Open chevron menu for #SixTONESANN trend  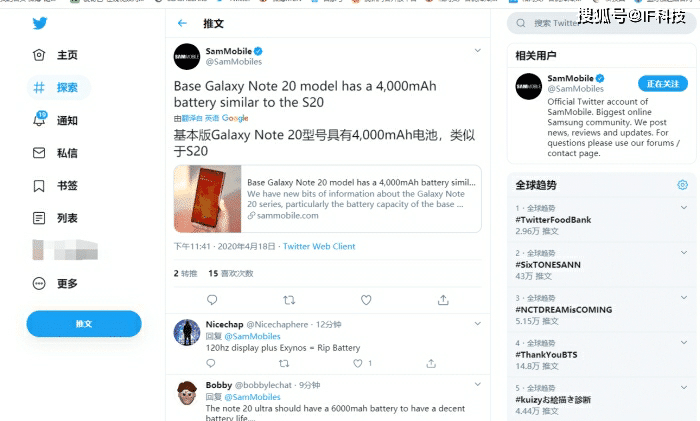point(683,253)
